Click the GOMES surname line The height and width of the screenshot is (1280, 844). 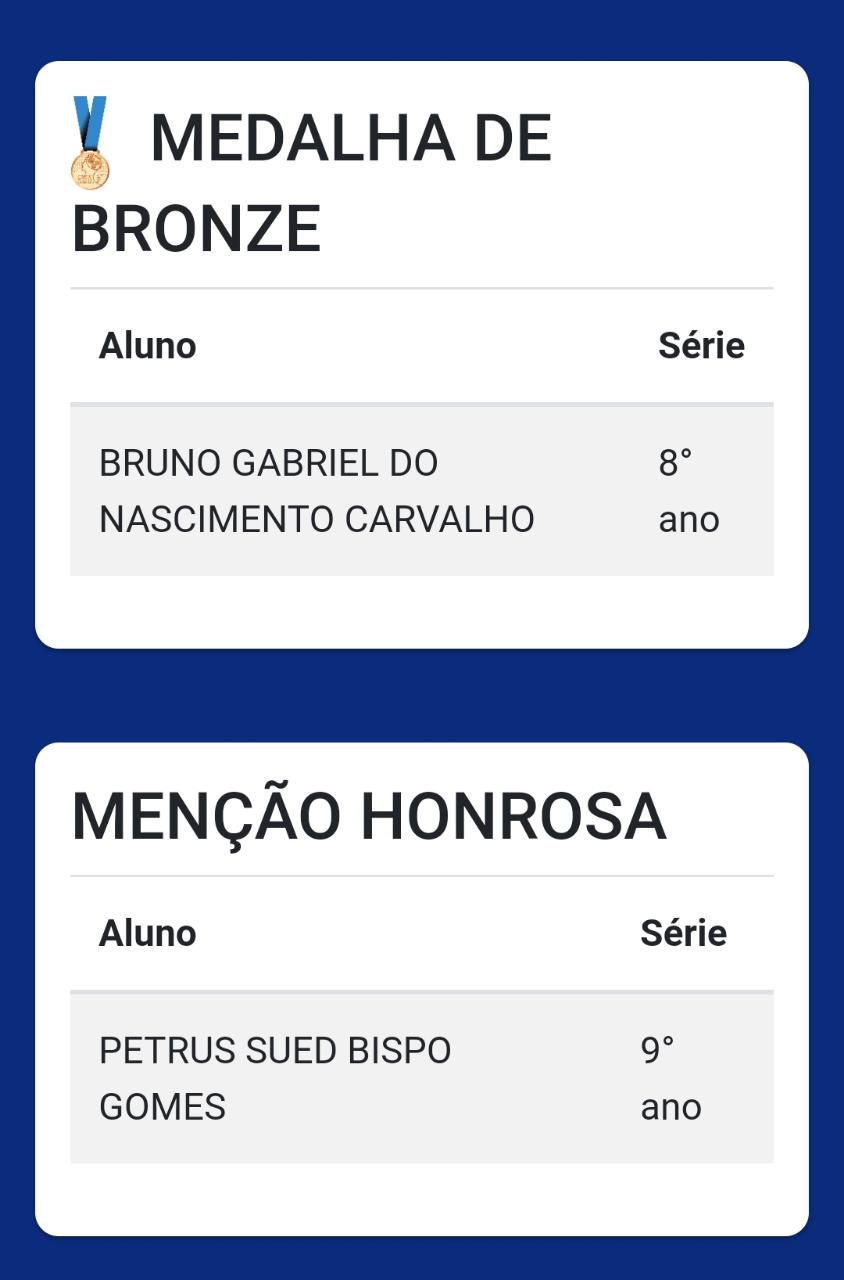click(162, 1108)
